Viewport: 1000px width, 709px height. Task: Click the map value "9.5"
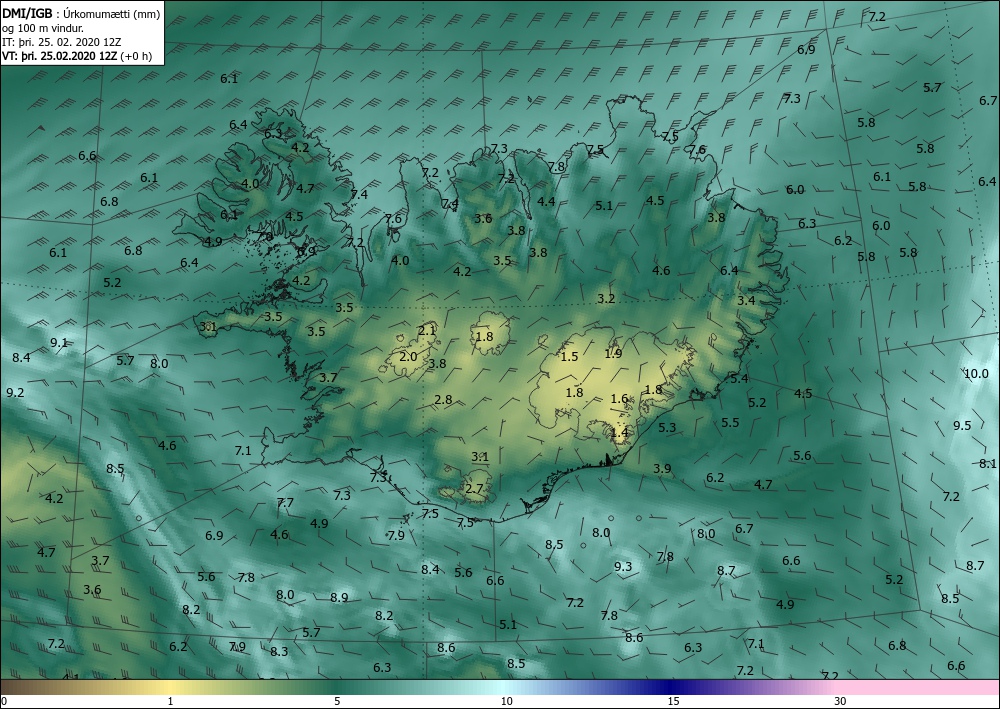pyautogui.click(x=962, y=425)
